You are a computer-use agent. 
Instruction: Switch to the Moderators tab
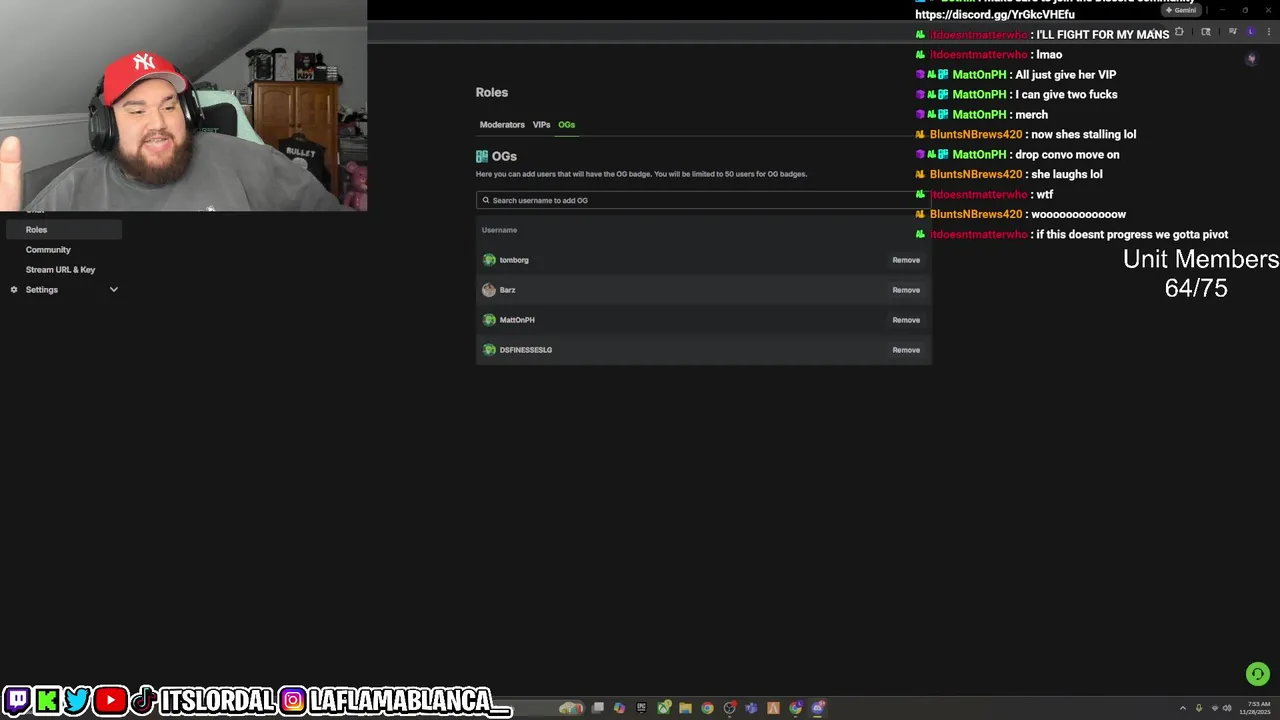tap(502, 125)
